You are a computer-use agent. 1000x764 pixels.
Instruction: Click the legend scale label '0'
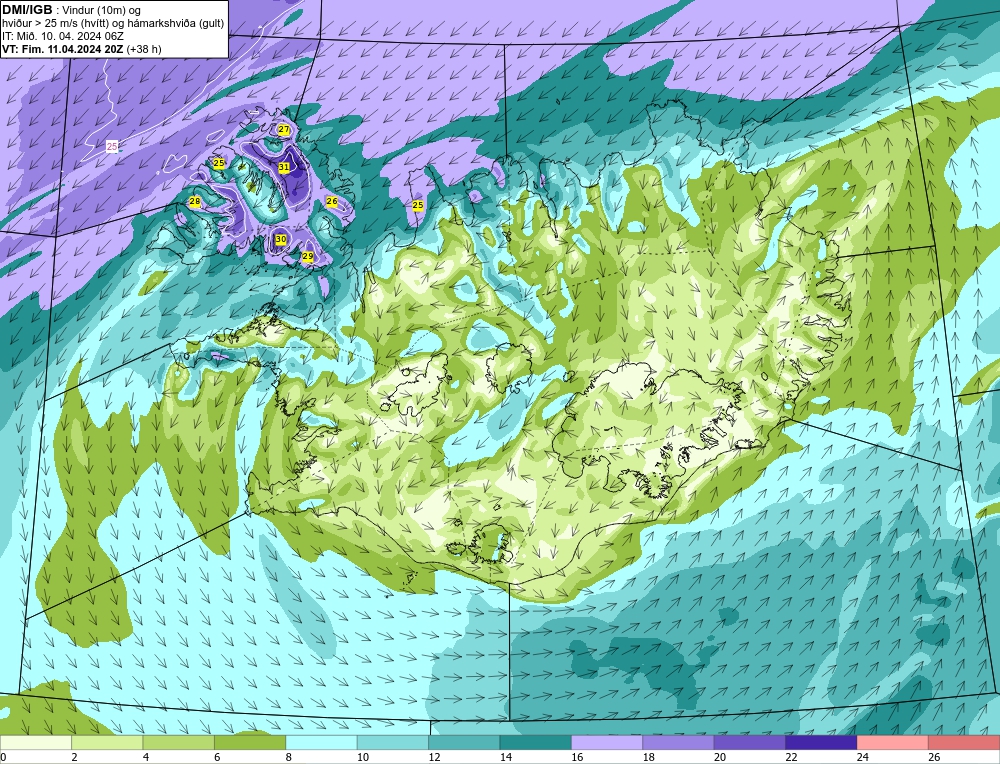[3, 757]
